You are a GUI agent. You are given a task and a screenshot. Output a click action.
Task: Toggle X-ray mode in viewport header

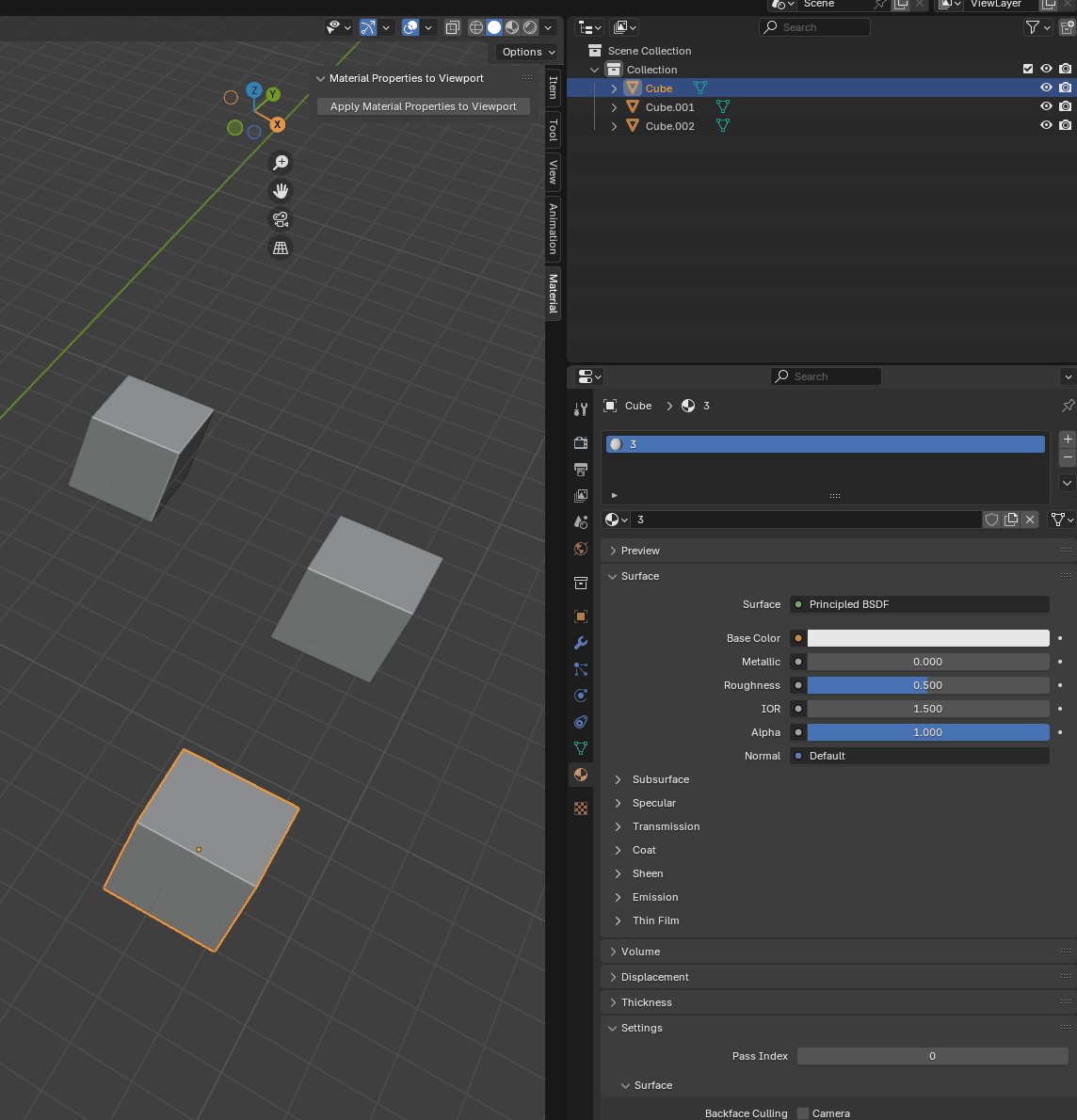pos(452,28)
